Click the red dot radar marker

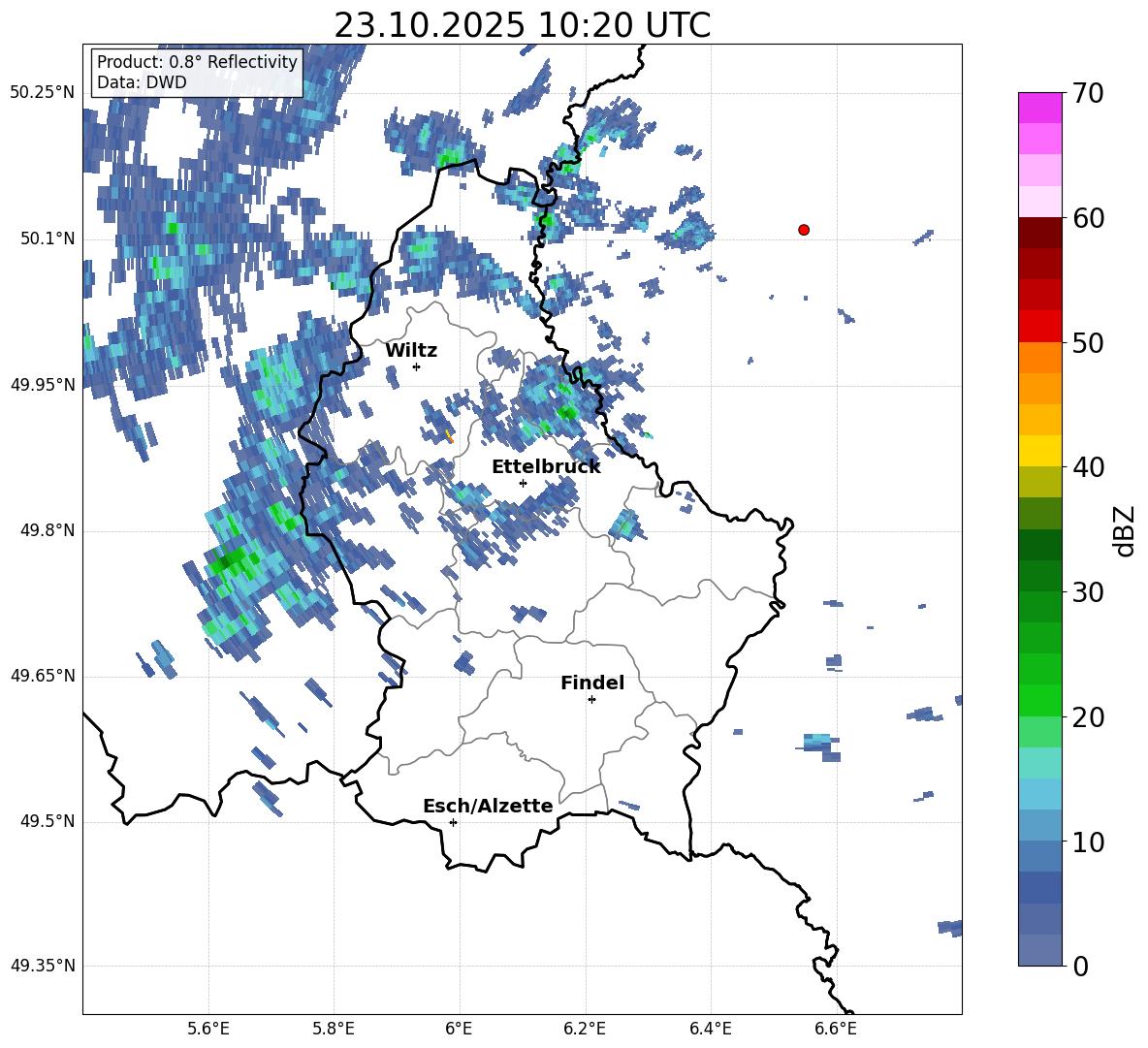804,230
